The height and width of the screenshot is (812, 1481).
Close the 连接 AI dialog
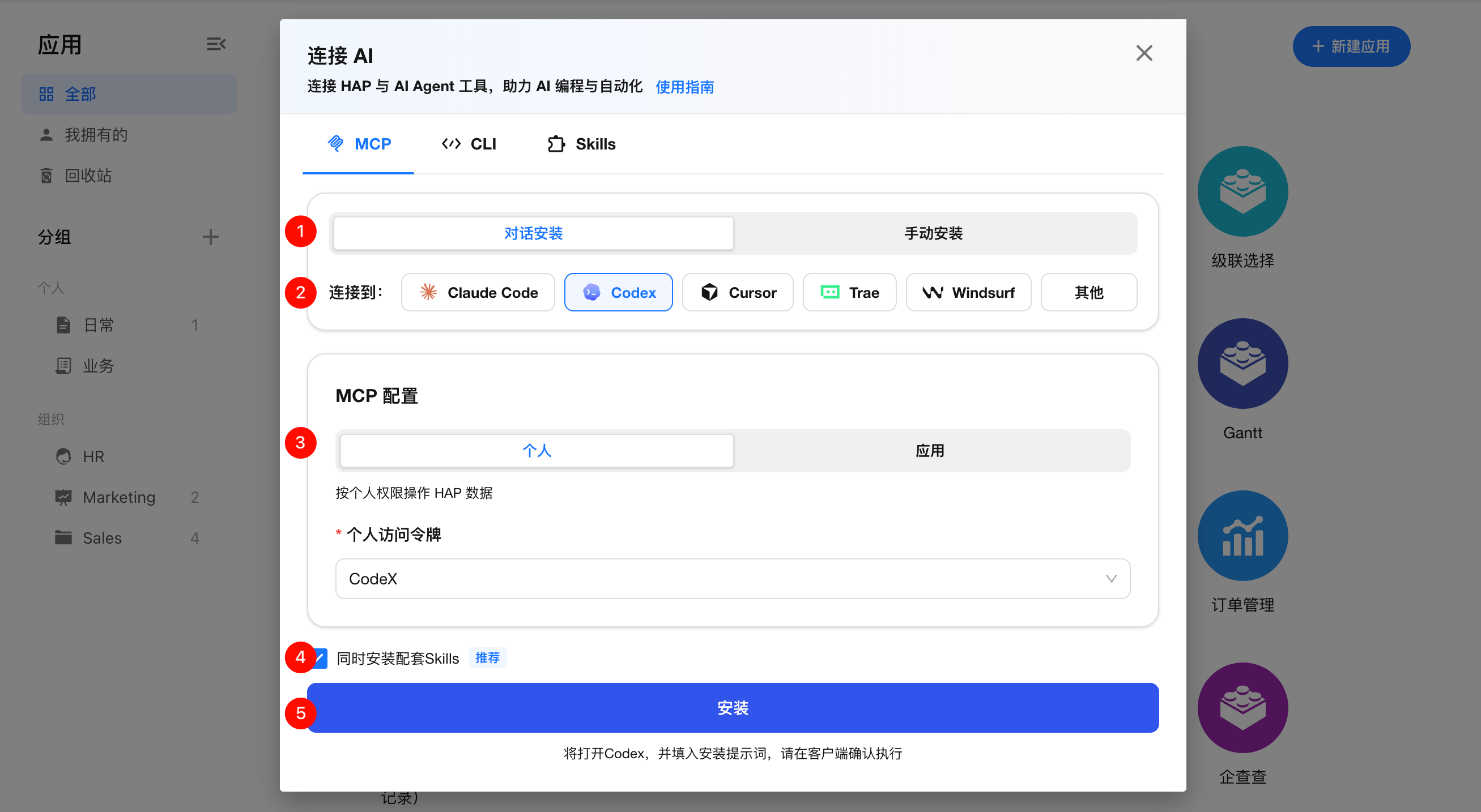tap(1144, 53)
